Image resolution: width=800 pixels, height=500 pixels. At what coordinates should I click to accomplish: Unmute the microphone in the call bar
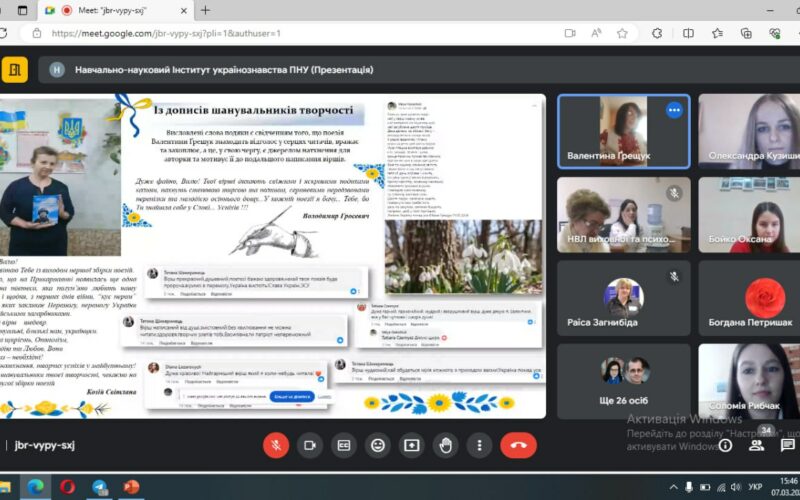point(275,445)
